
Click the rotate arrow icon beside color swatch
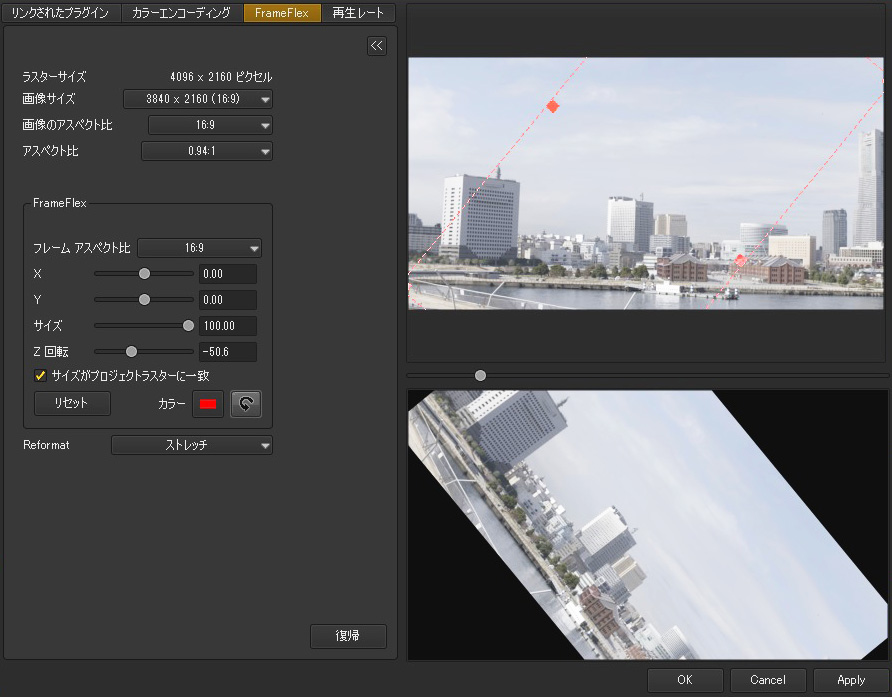pos(245,403)
